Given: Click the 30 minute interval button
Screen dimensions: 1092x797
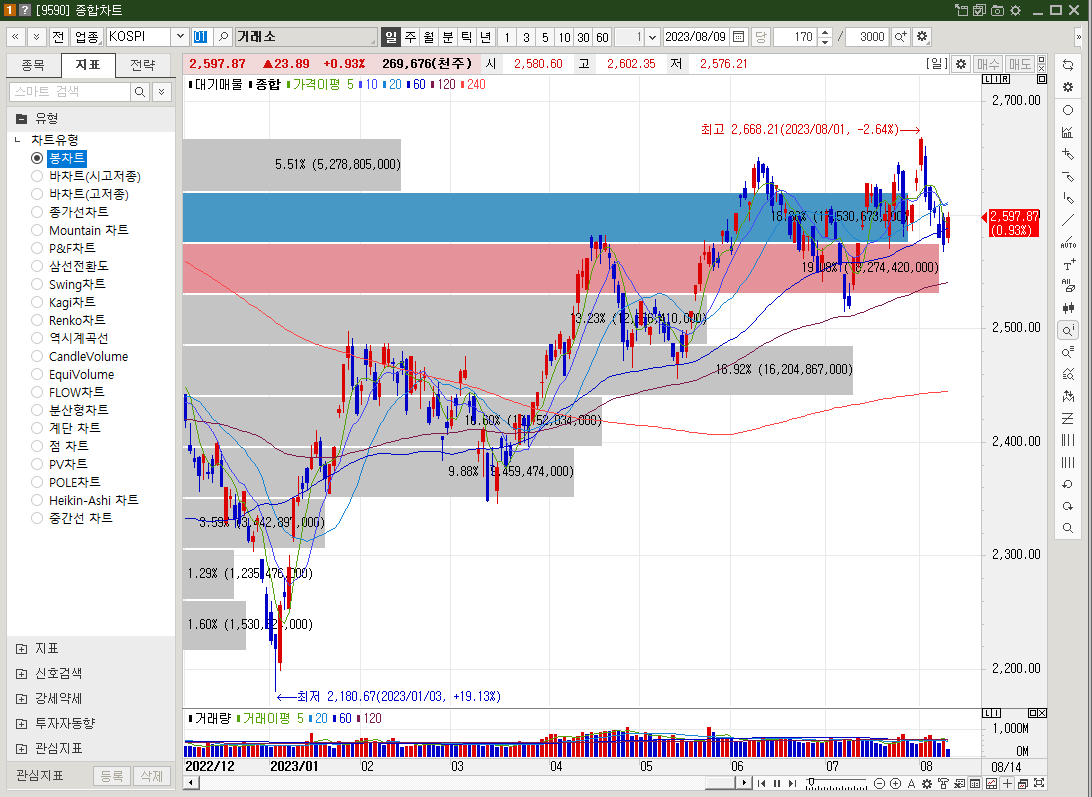Looking at the screenshot, I should pyautogui.click(x=584, y=37).
